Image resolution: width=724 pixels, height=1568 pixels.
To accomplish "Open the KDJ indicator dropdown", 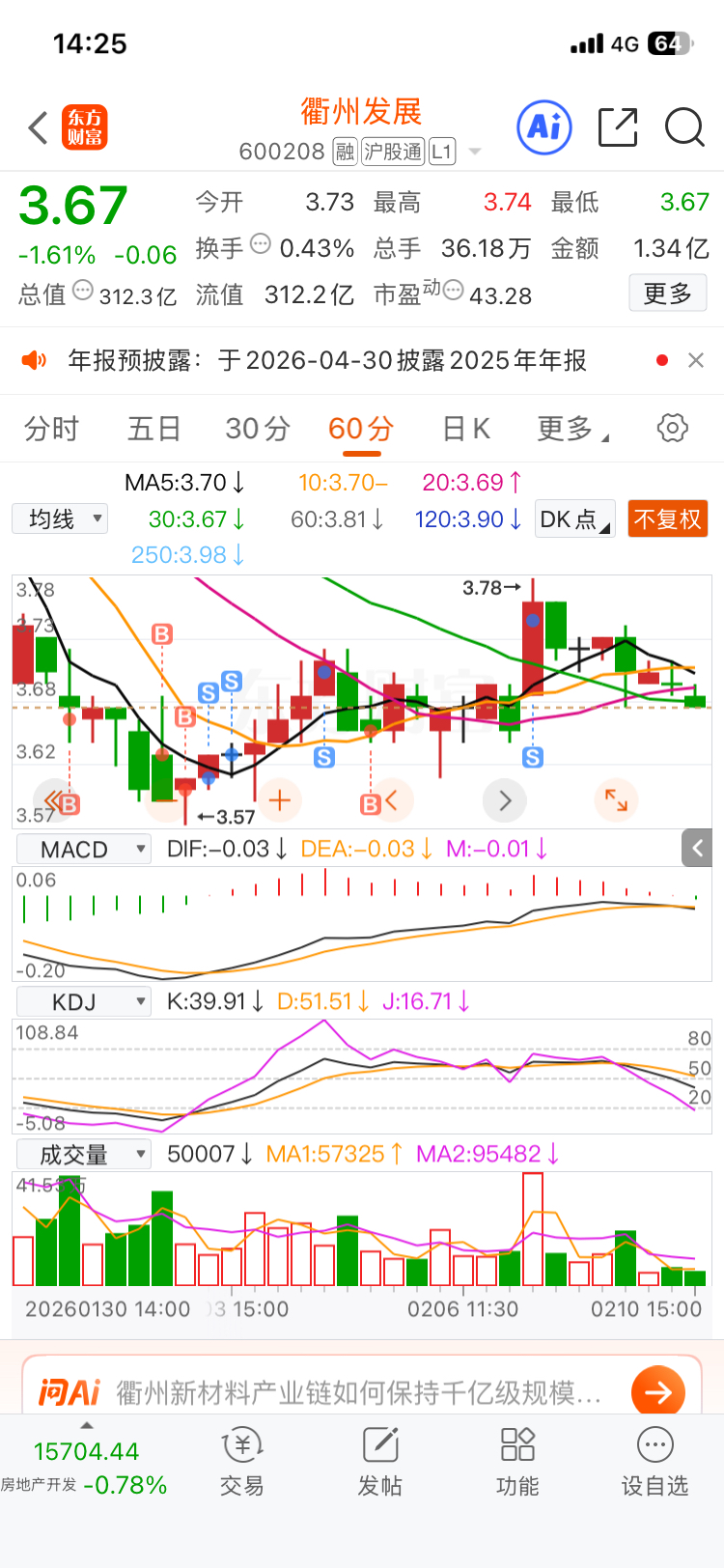I will click(x=84, y=1001).
